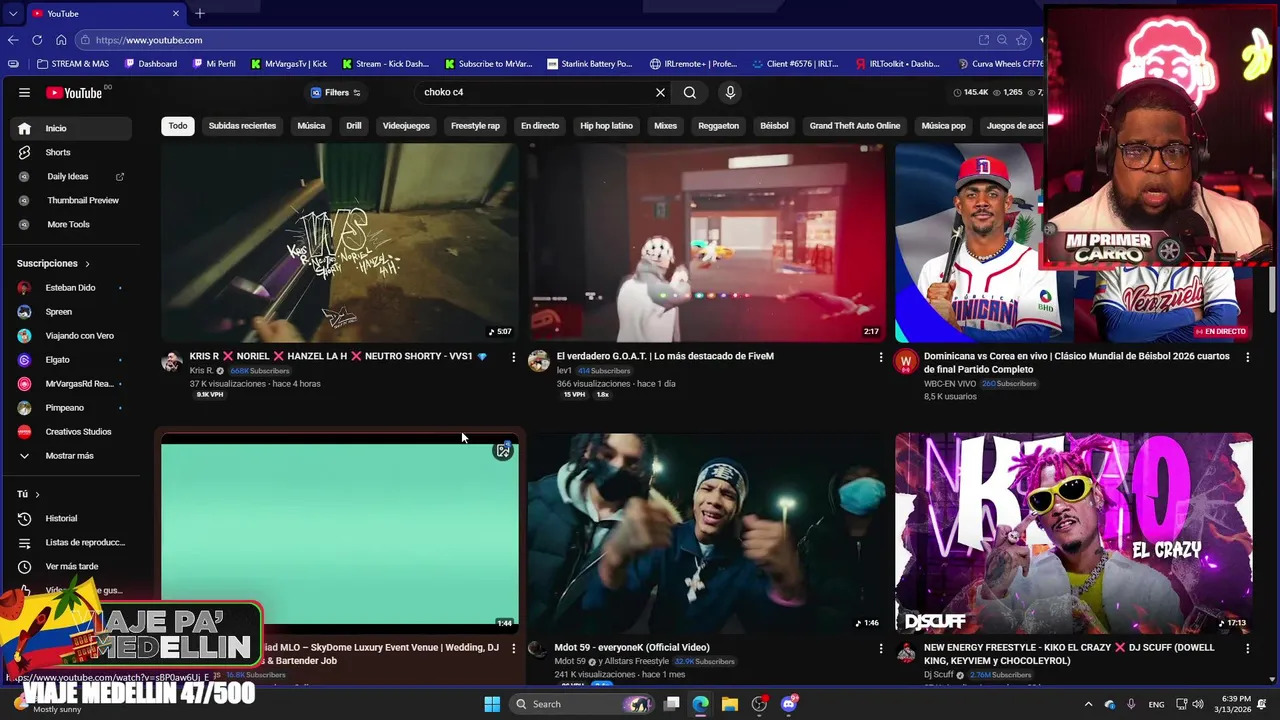Open options menu for Dominicana vs Corea
This screenshot has width=1280, height=720.
click(1247, 357)
